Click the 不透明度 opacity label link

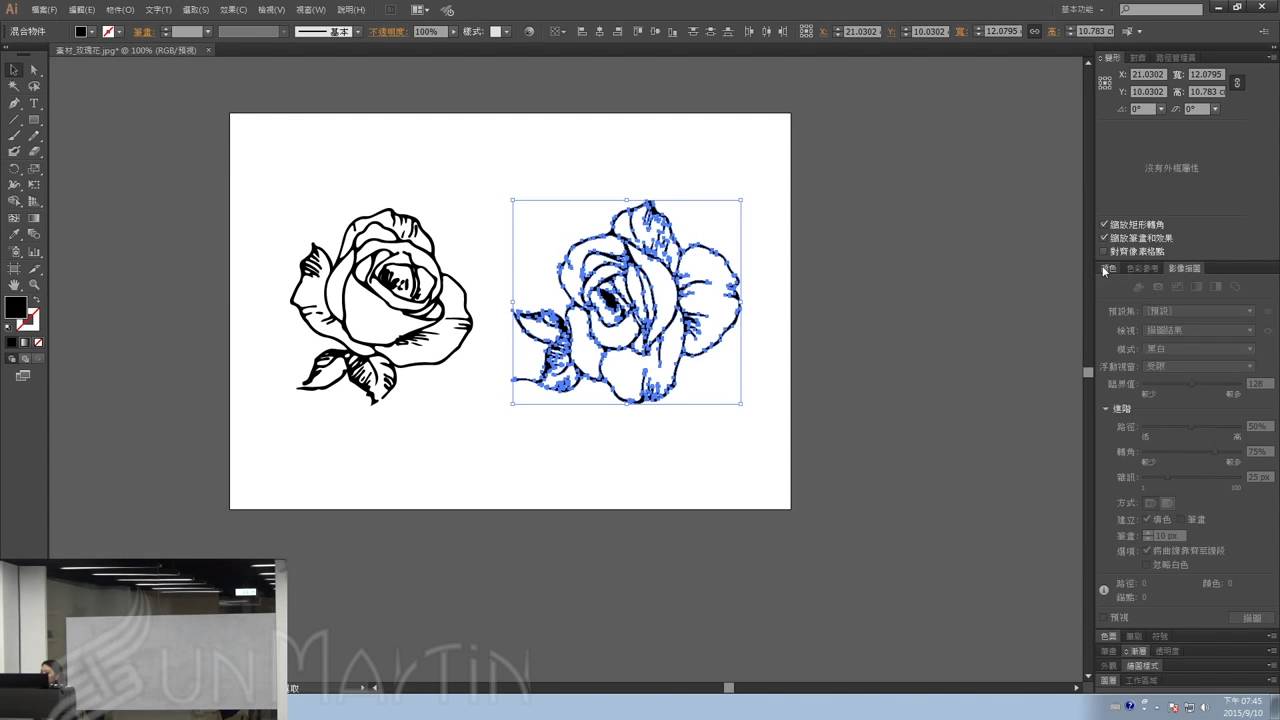click(386, 32)
